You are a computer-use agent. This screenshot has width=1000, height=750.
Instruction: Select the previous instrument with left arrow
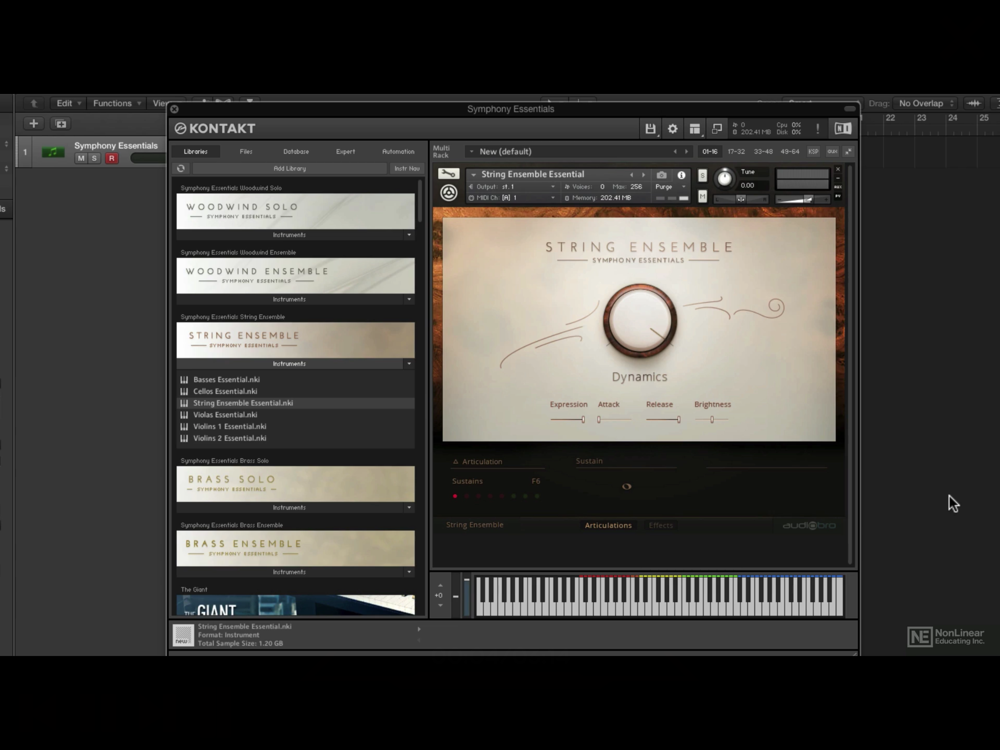tap(631, 175)
